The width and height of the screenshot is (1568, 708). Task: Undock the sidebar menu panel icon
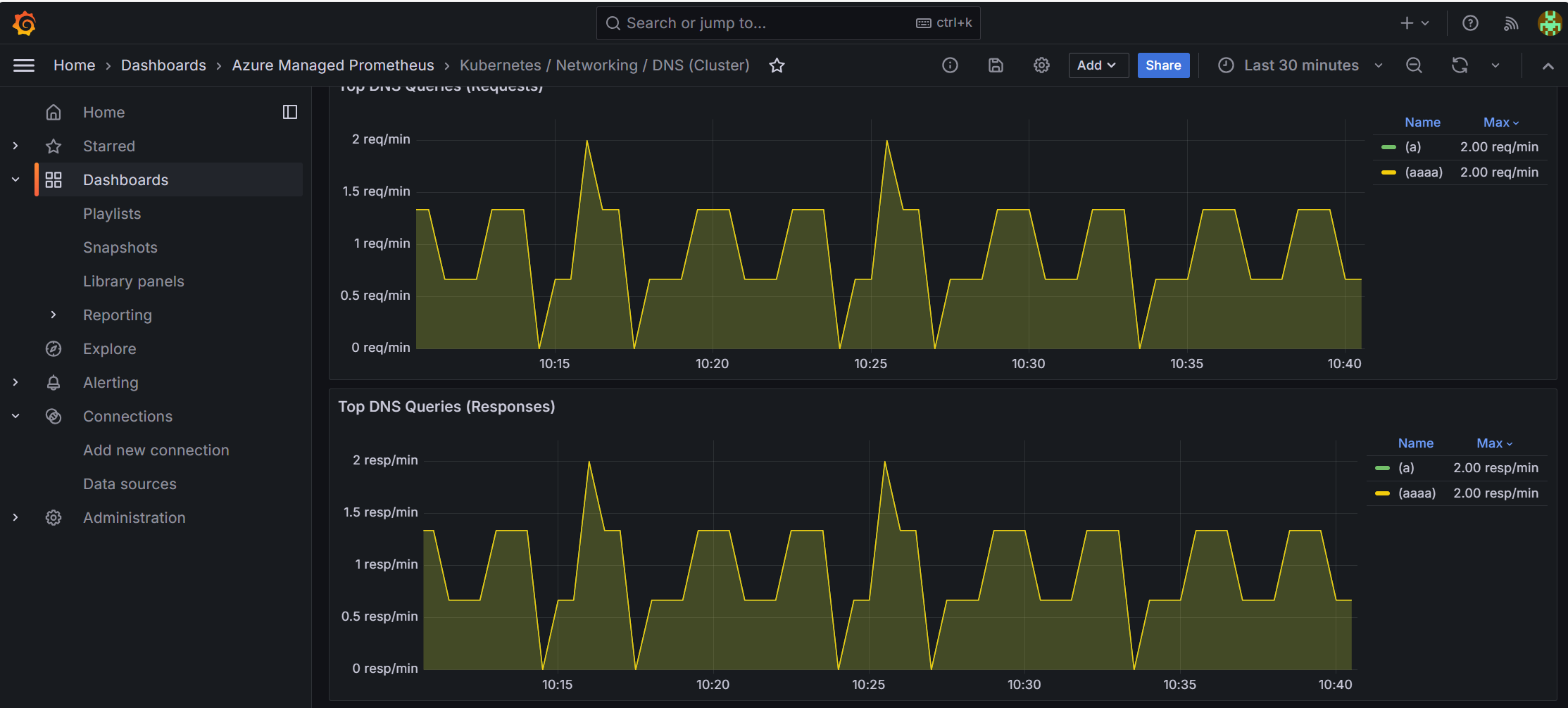(290, 112)
